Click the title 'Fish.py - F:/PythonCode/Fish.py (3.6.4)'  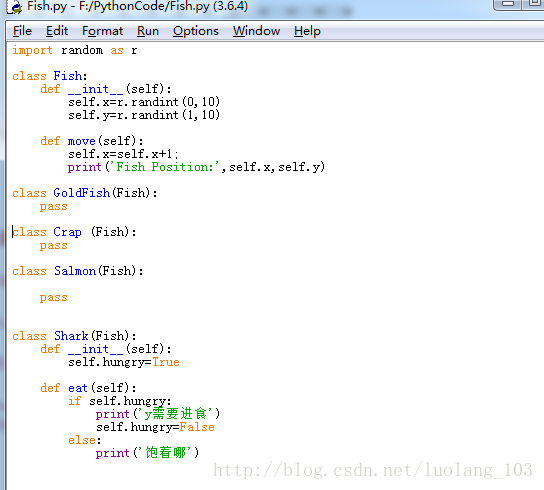(137, 6)
